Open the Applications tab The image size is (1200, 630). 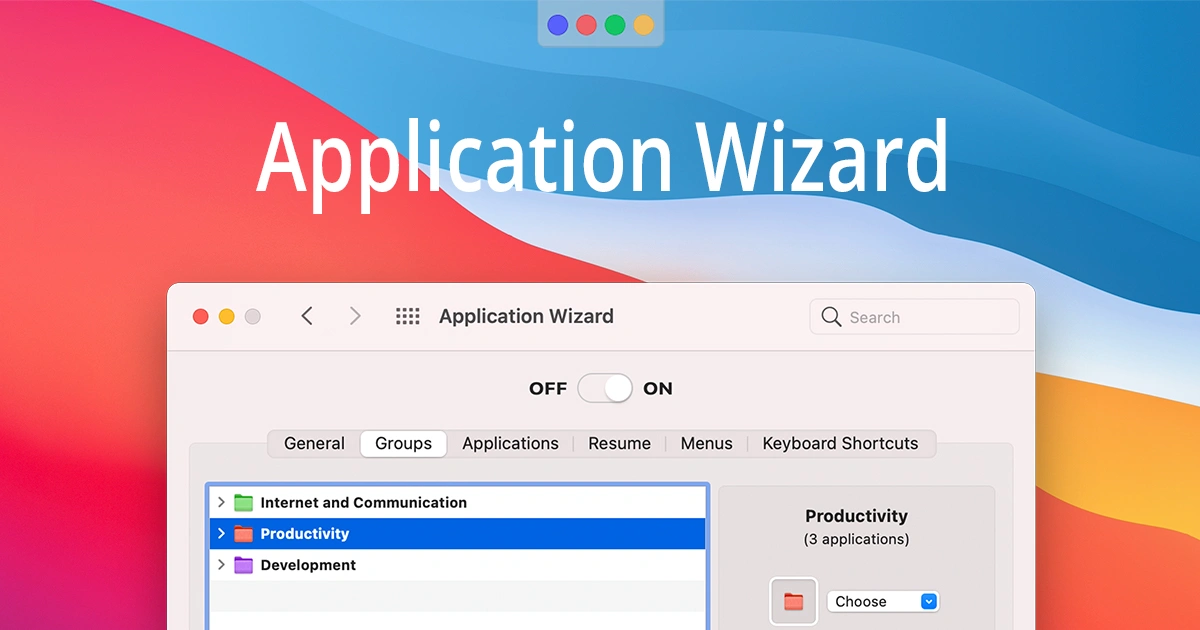coord(510,443)
